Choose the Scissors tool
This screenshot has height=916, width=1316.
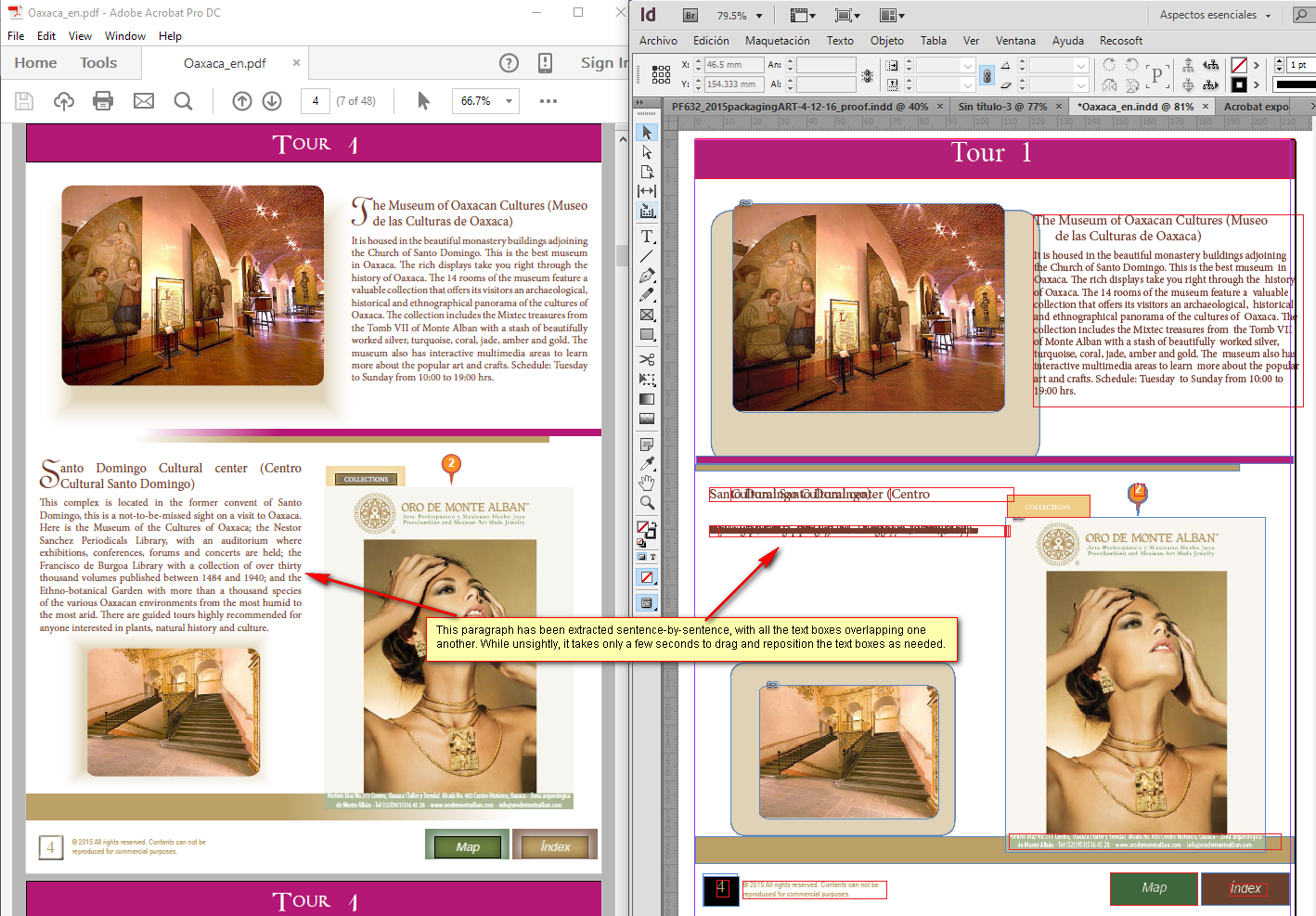(x=647, y=359)
